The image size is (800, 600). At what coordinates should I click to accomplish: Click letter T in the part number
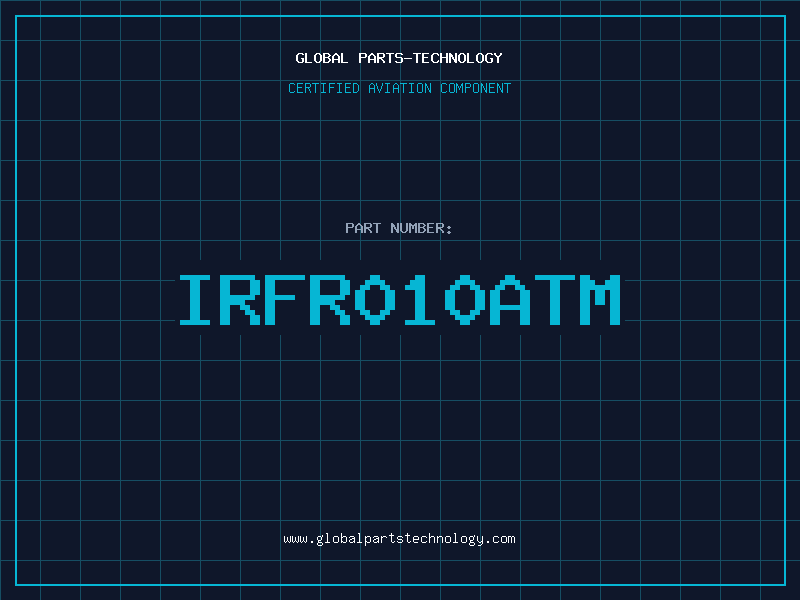(x=555, y=300)
